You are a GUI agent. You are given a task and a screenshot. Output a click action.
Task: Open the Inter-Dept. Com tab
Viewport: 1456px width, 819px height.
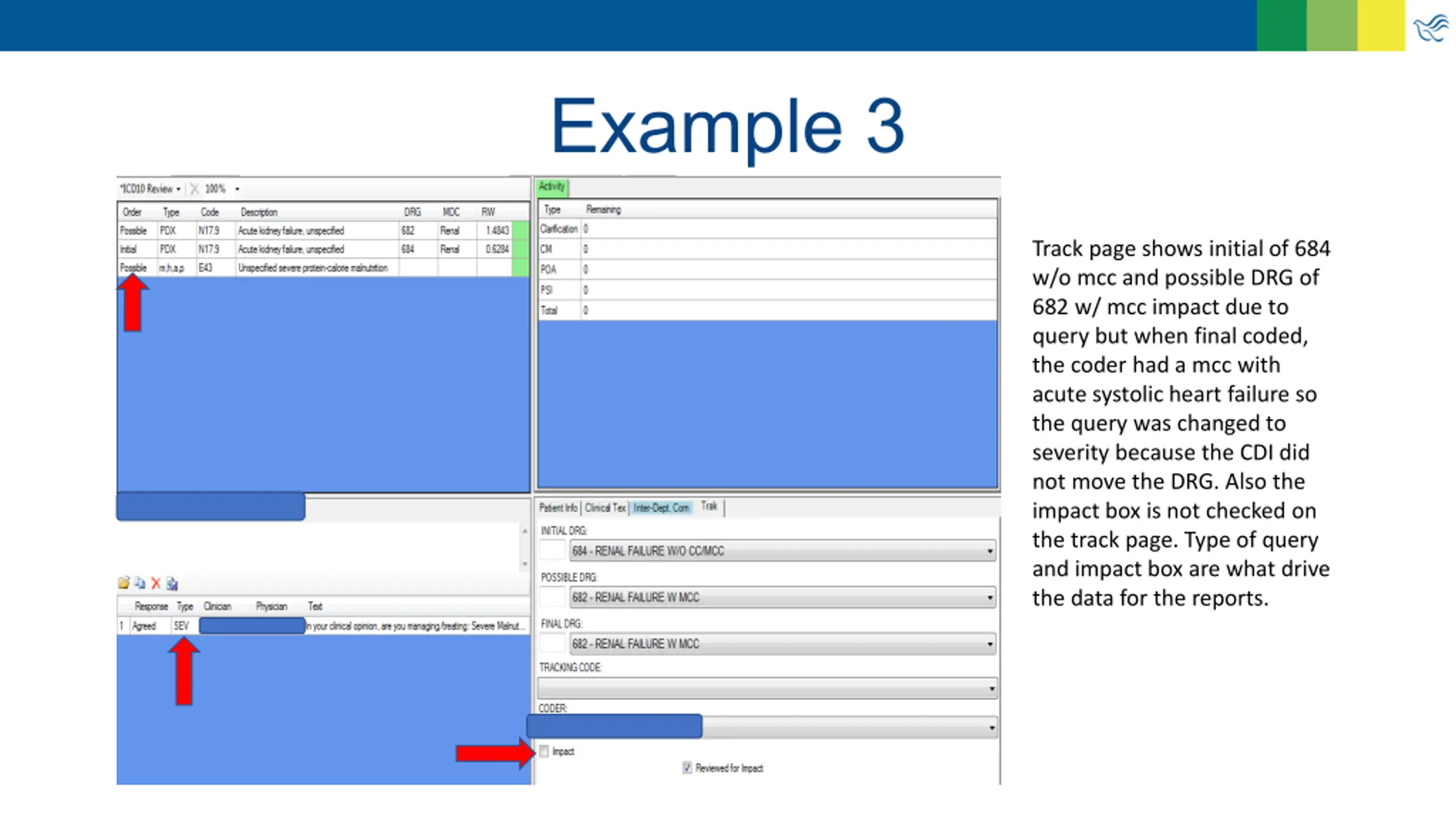pyautogui.click(x=661, y=507)
